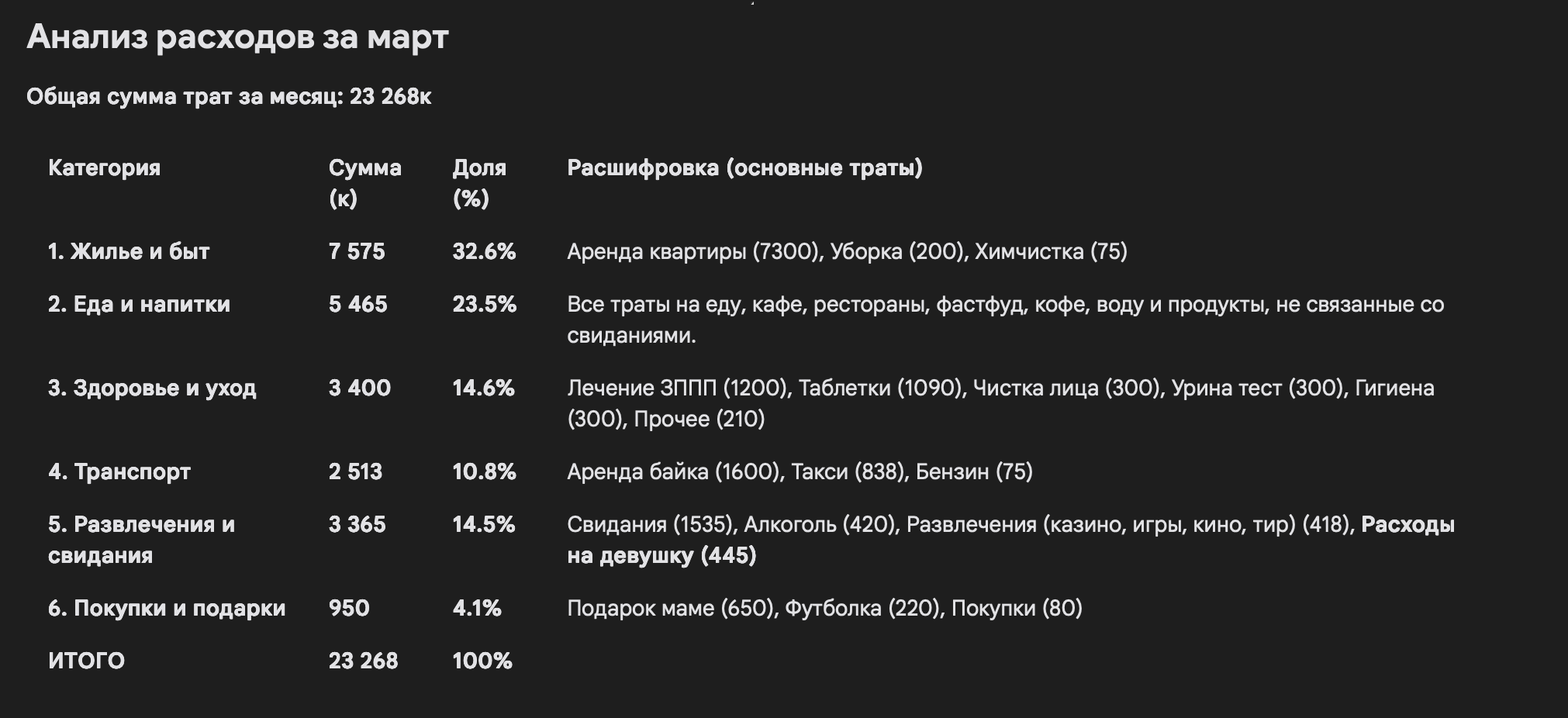This screenshot has height=718, width=1568.
Task: Select the Доля (%) column header
Action: (x=479, y=183)
